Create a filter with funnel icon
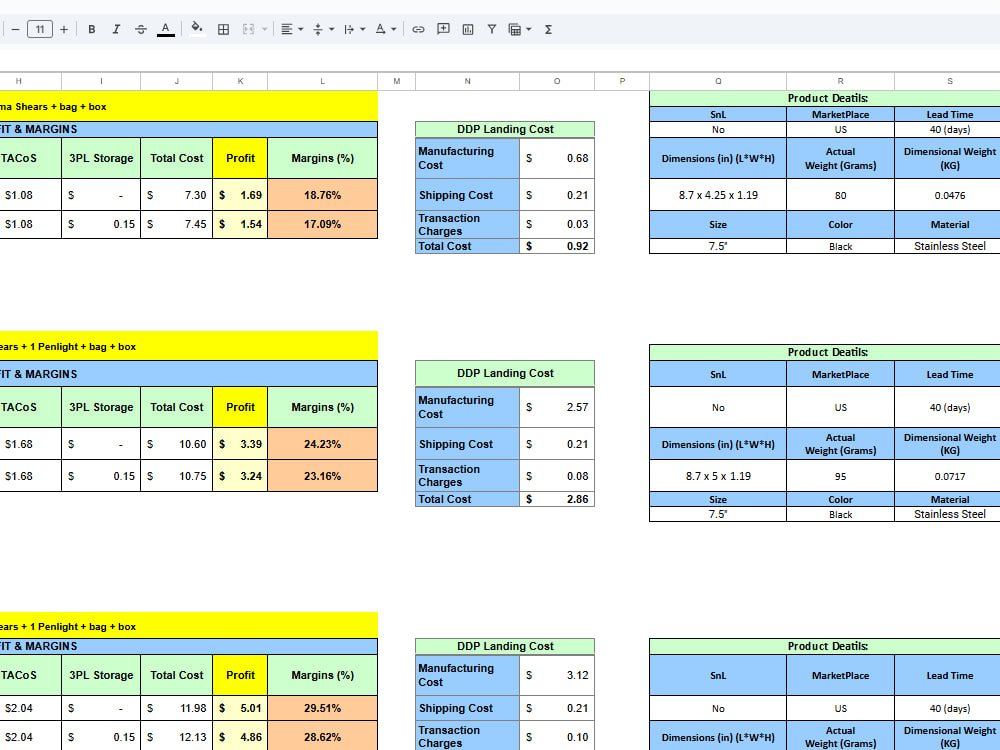Viewport: 1000px width, 750px height. tap(492, 29)
